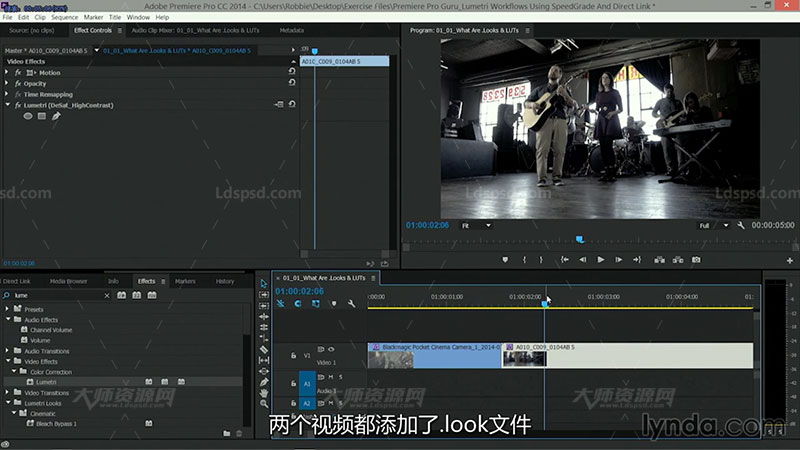This screenshot has height=450, width=800.
Task: Open the Sequence menu
Action: click(64, 17)
